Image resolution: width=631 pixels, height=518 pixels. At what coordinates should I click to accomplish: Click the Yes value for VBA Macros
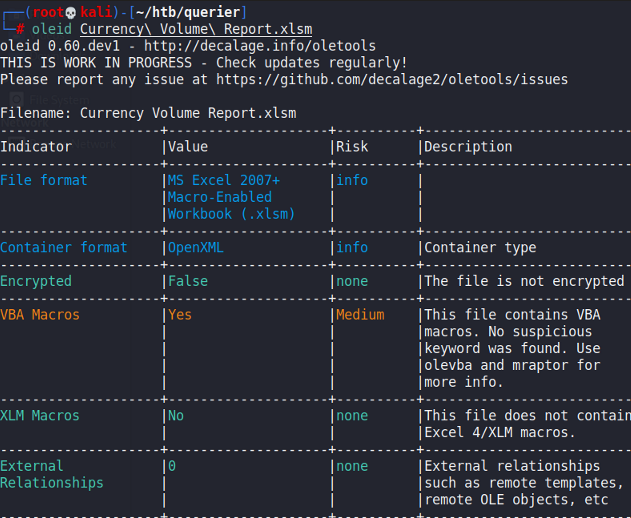(180, 315)
